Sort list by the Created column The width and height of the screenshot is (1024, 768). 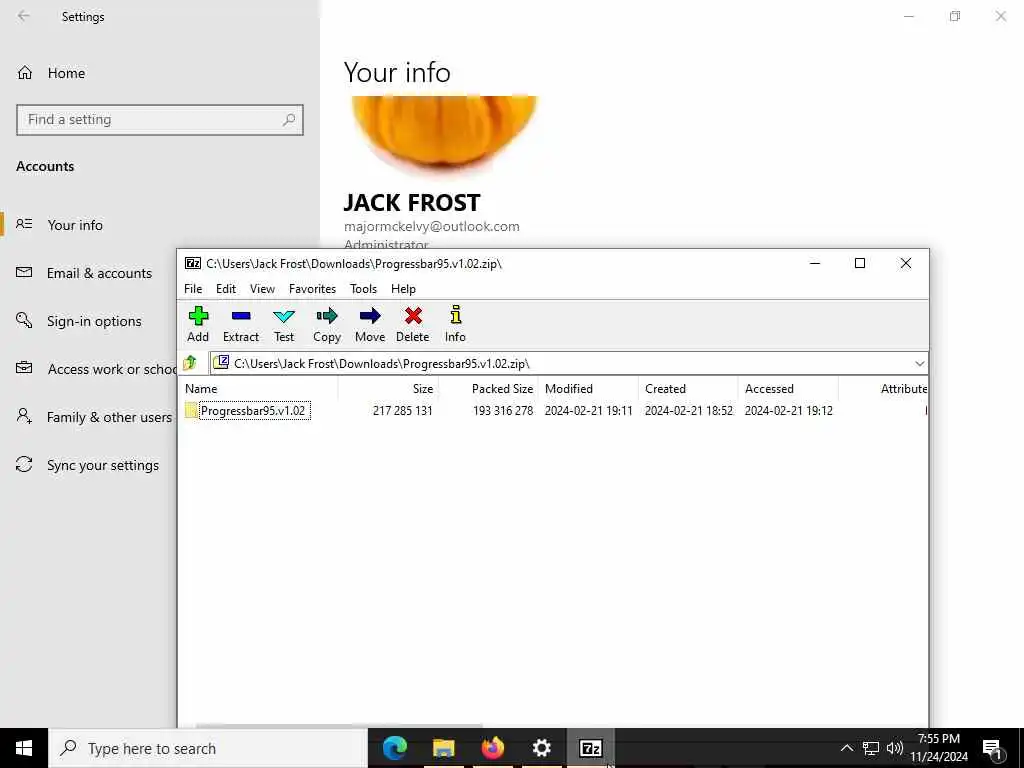pyautogui.click(x=688, y=389)
